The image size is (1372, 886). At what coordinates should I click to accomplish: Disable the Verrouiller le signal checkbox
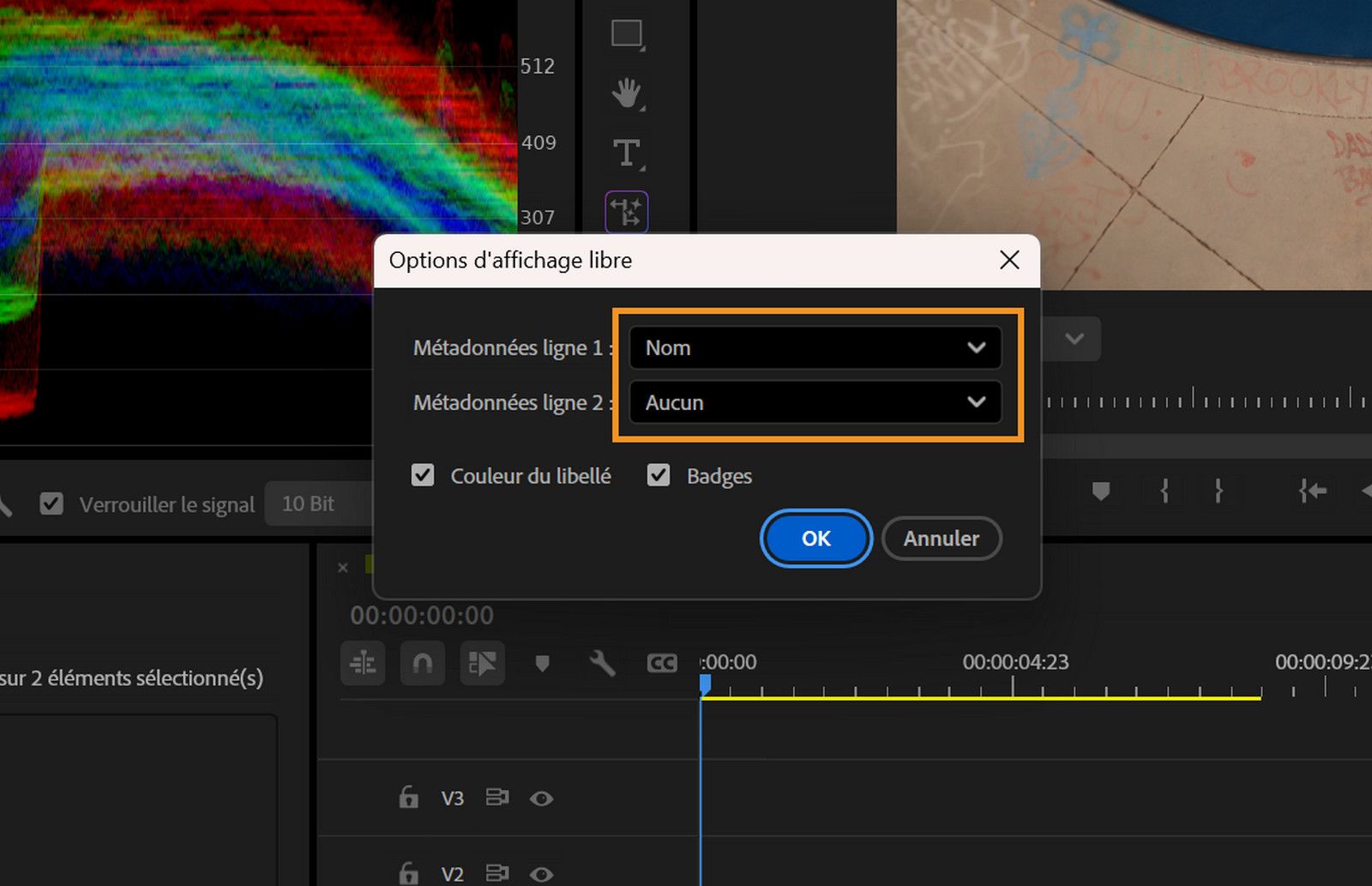(51, 503)
